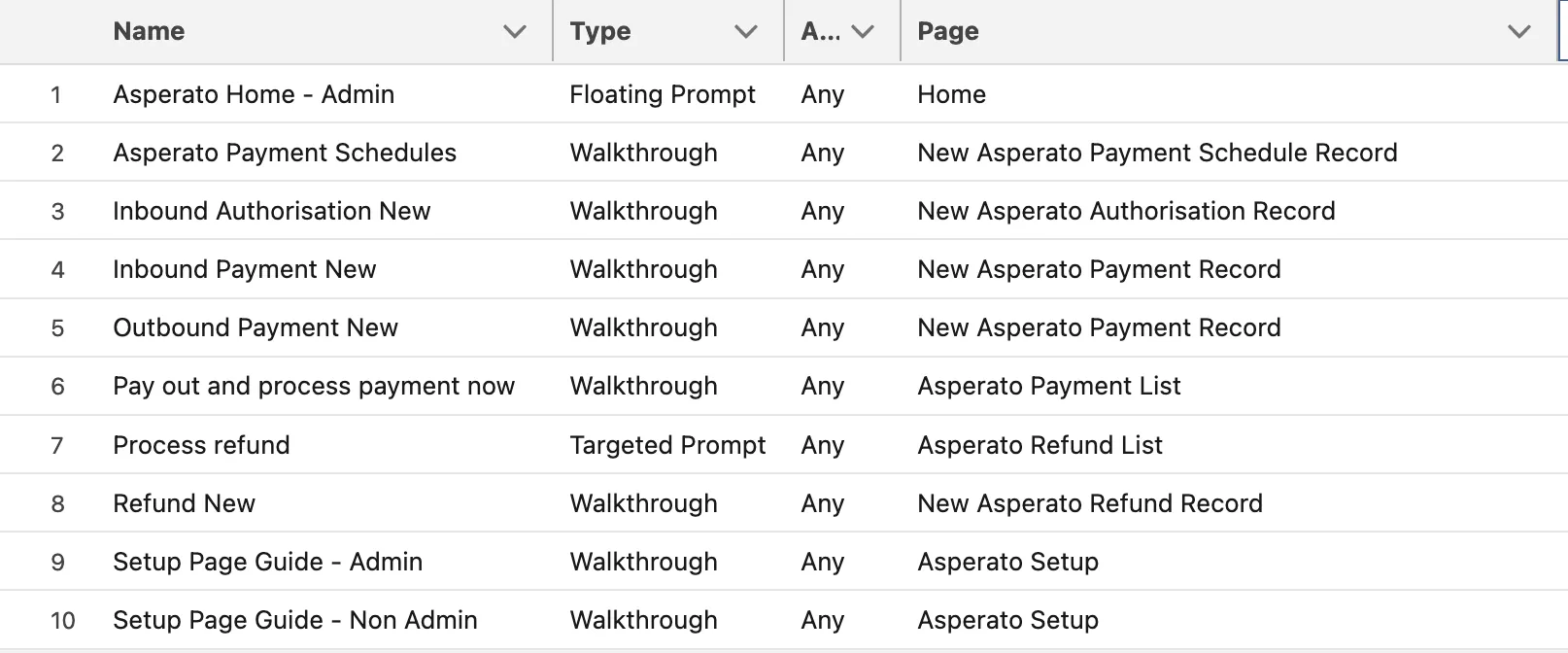
Task: Expand the truncated A... column chevron
Action: (862, 32)
